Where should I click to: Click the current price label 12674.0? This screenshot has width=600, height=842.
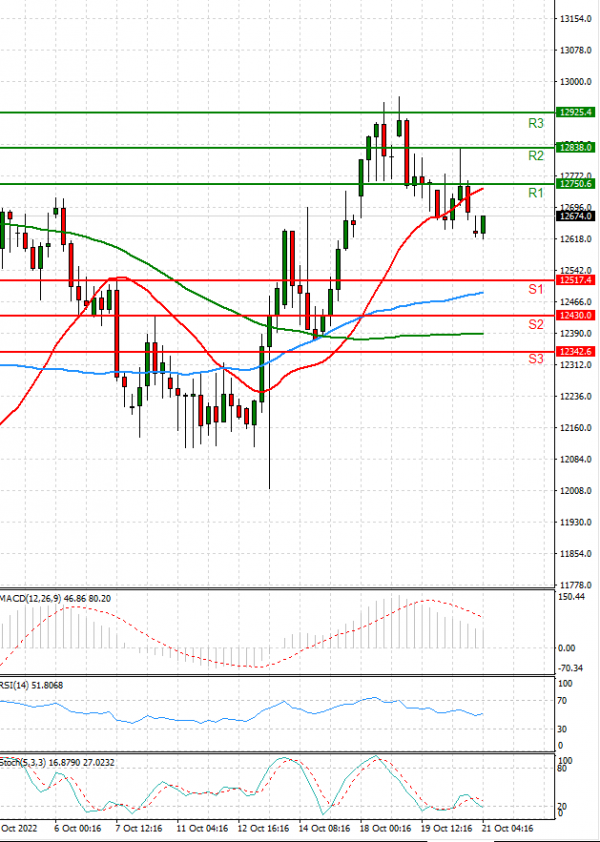pyautogui.click(x=576, y=216)
